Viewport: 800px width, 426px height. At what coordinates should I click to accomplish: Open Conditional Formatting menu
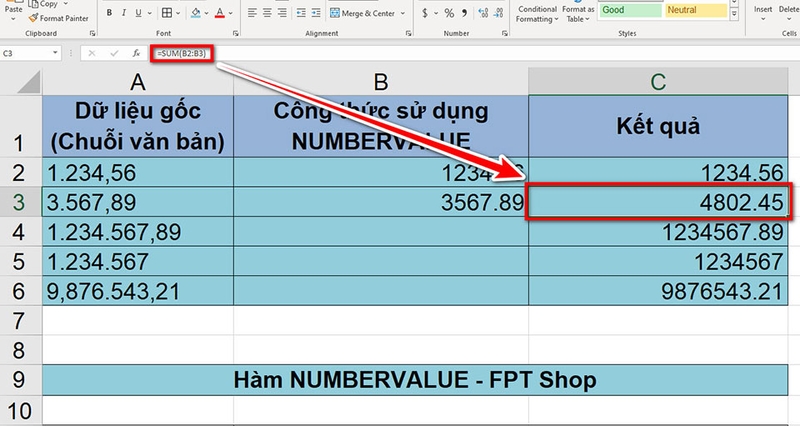coord(537,14)
